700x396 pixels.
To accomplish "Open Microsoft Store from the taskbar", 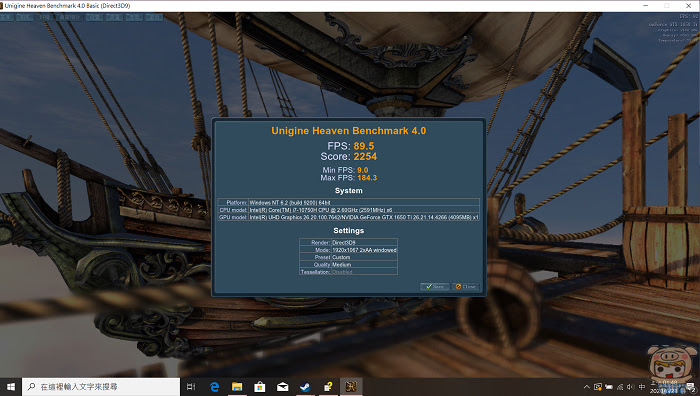I will click(x=260, y=387).
